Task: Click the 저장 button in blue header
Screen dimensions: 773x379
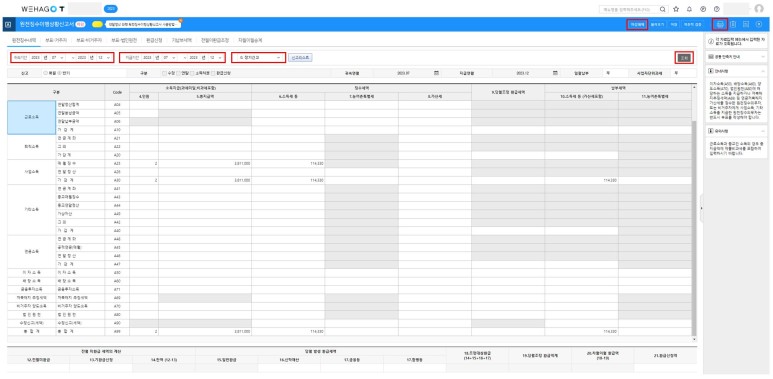Action: click(x=673, y=24)
